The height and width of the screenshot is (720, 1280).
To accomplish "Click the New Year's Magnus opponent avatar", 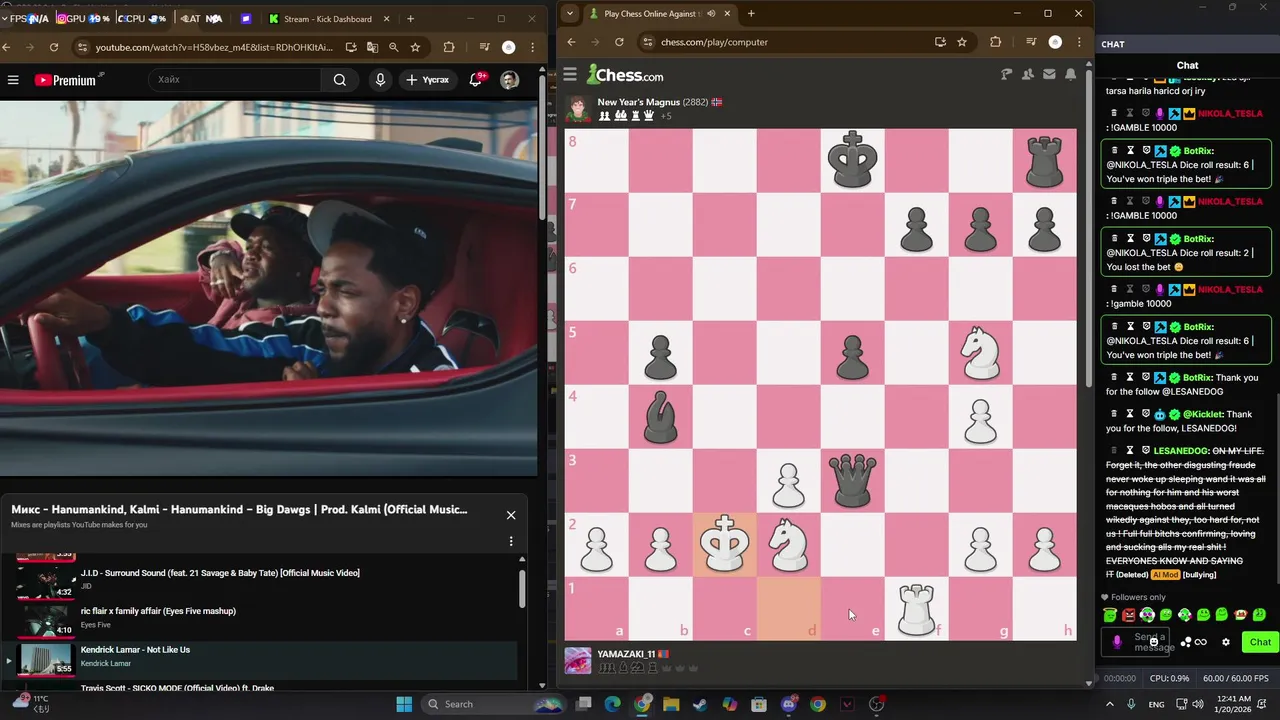I will (x=577, y=108).
